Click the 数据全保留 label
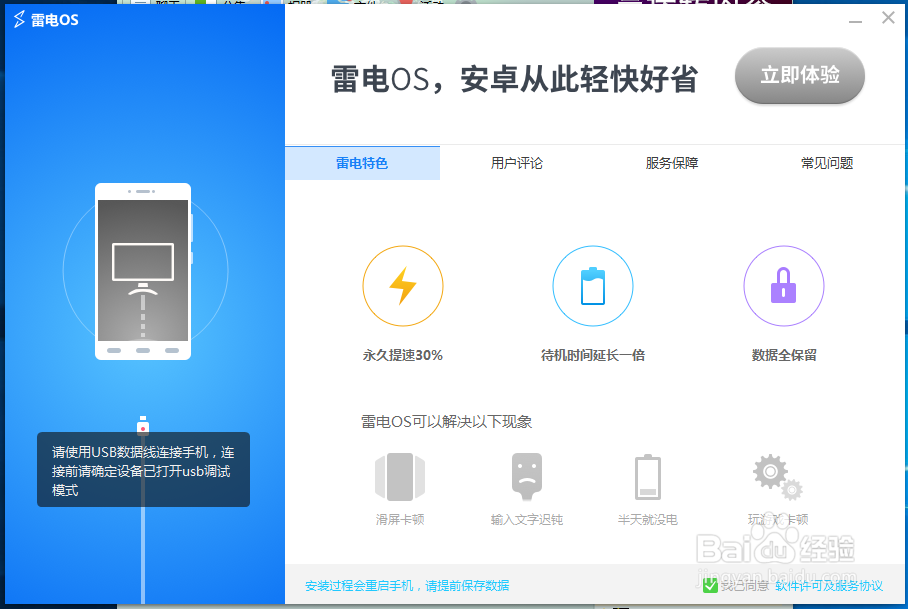 [x=784, y=355]
